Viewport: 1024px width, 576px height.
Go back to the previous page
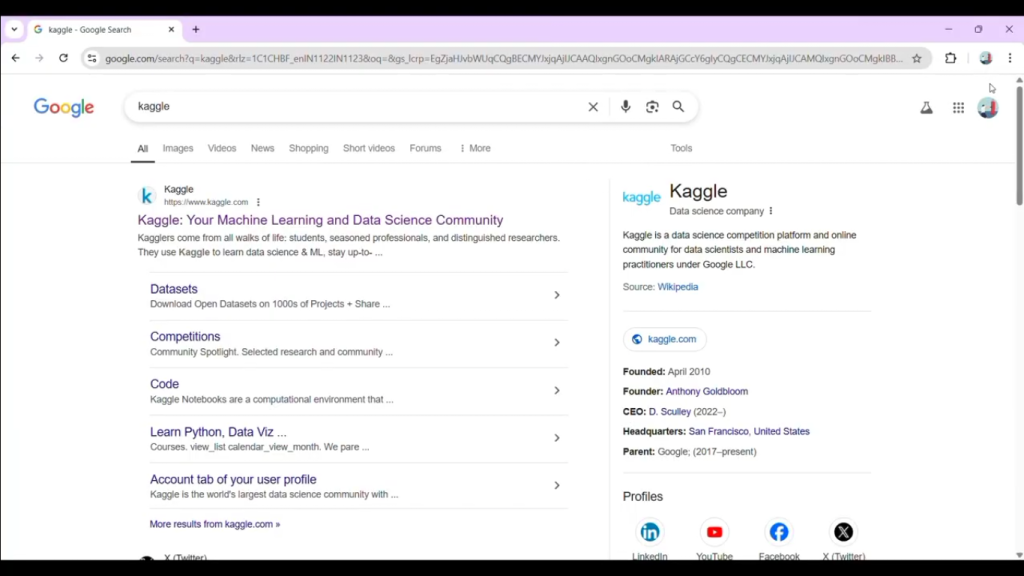coord(16,58)
